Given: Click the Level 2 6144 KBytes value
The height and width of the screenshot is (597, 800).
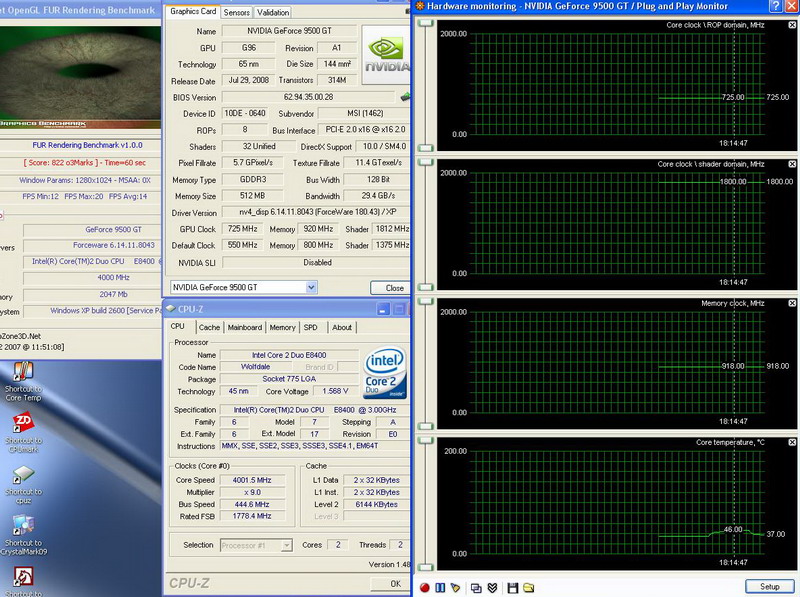Looking at the screenshot, I should (377, 504).
